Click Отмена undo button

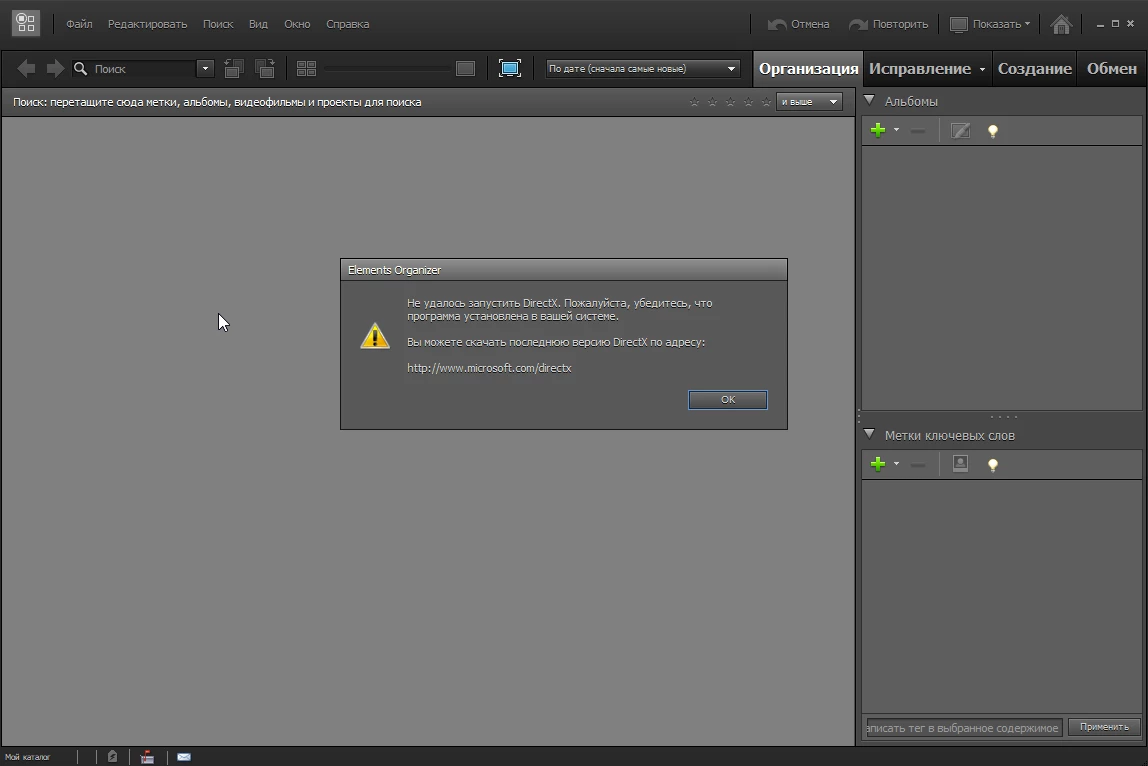798,24
